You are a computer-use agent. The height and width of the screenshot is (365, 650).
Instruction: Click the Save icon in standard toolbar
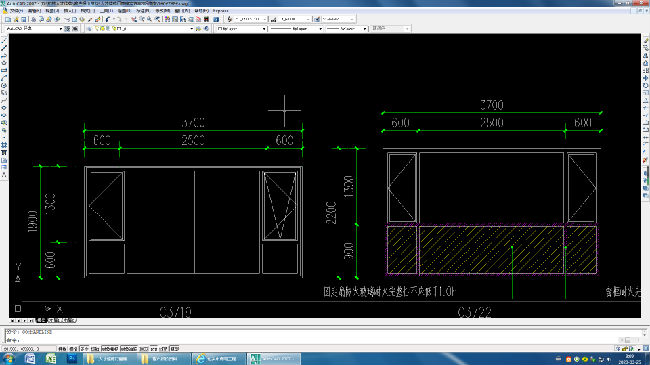pos(24,19)
